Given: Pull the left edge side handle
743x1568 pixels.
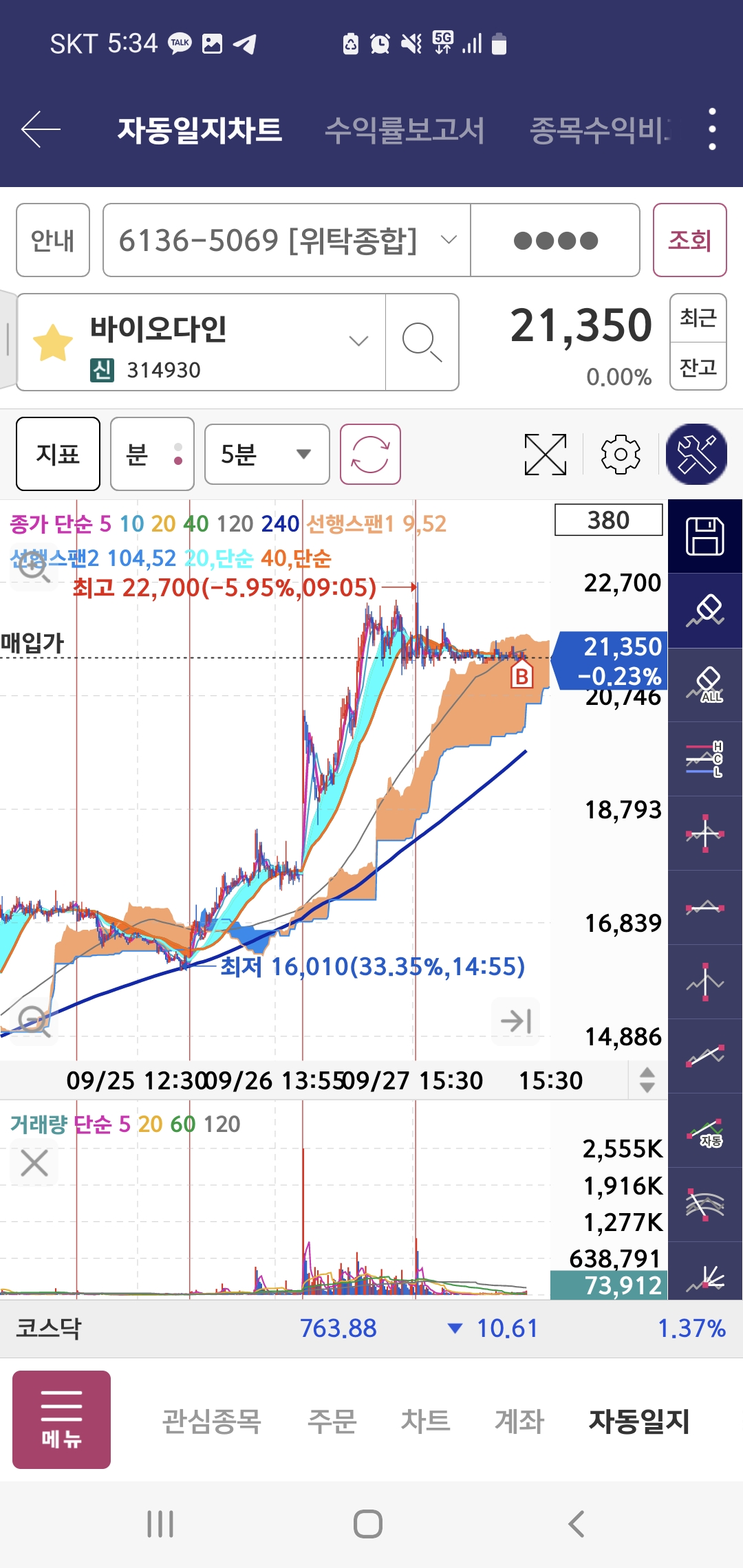Looking at the screenshot, I should point(8,340).
